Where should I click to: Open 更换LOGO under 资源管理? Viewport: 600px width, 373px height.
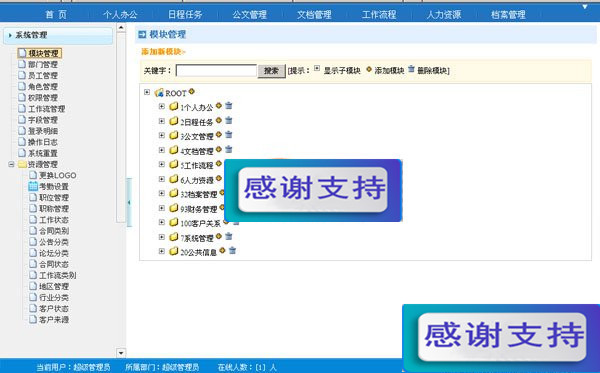click(x=58, y=175)
